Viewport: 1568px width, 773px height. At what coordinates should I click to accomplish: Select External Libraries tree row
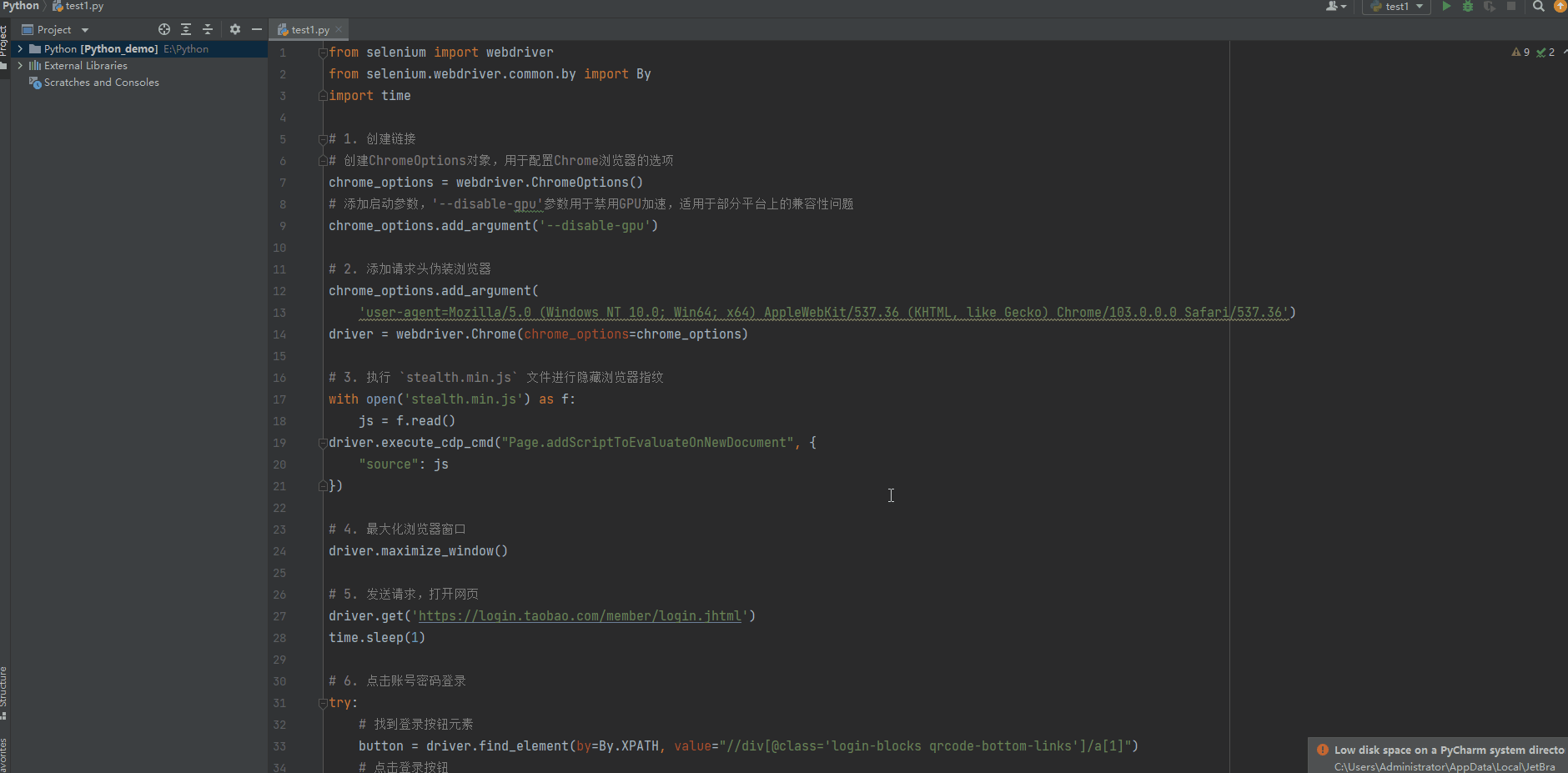click(x=86, y=66)
